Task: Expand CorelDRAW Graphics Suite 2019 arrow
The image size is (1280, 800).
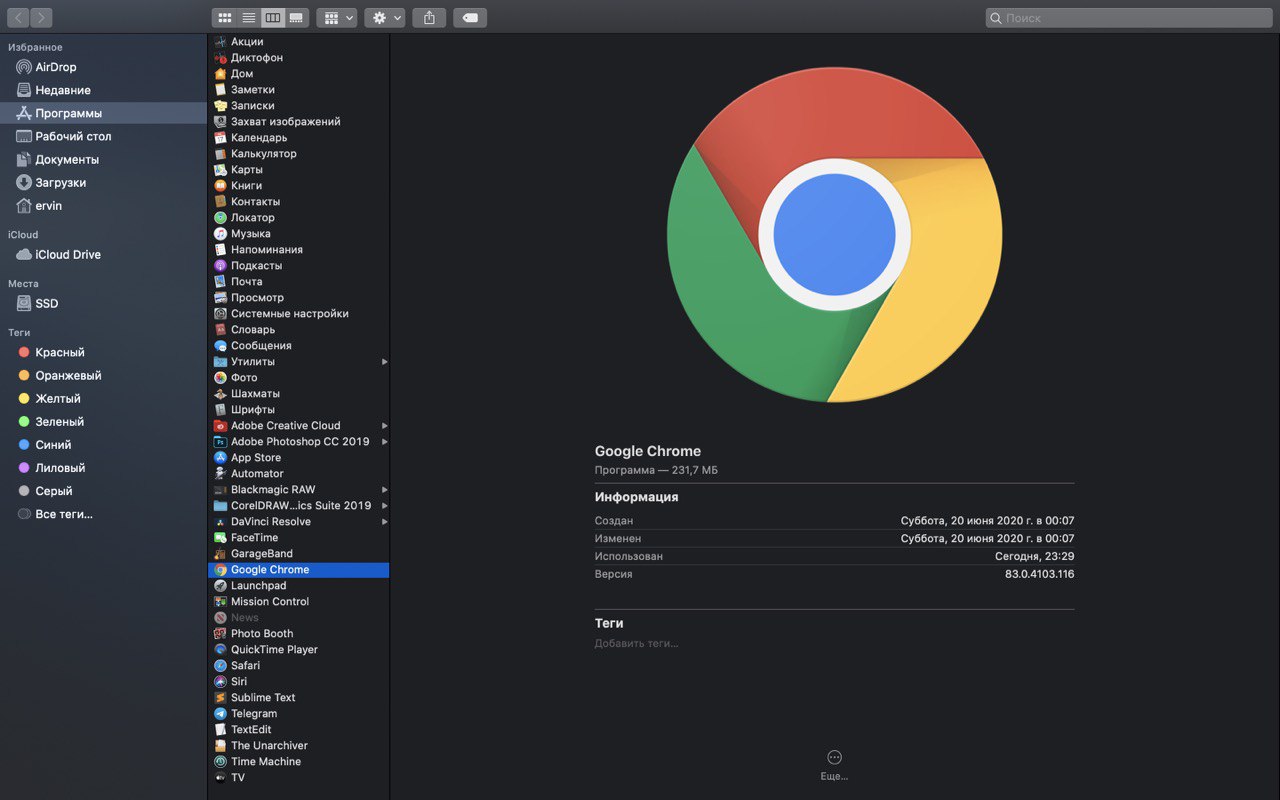Action: pos(384,505)
